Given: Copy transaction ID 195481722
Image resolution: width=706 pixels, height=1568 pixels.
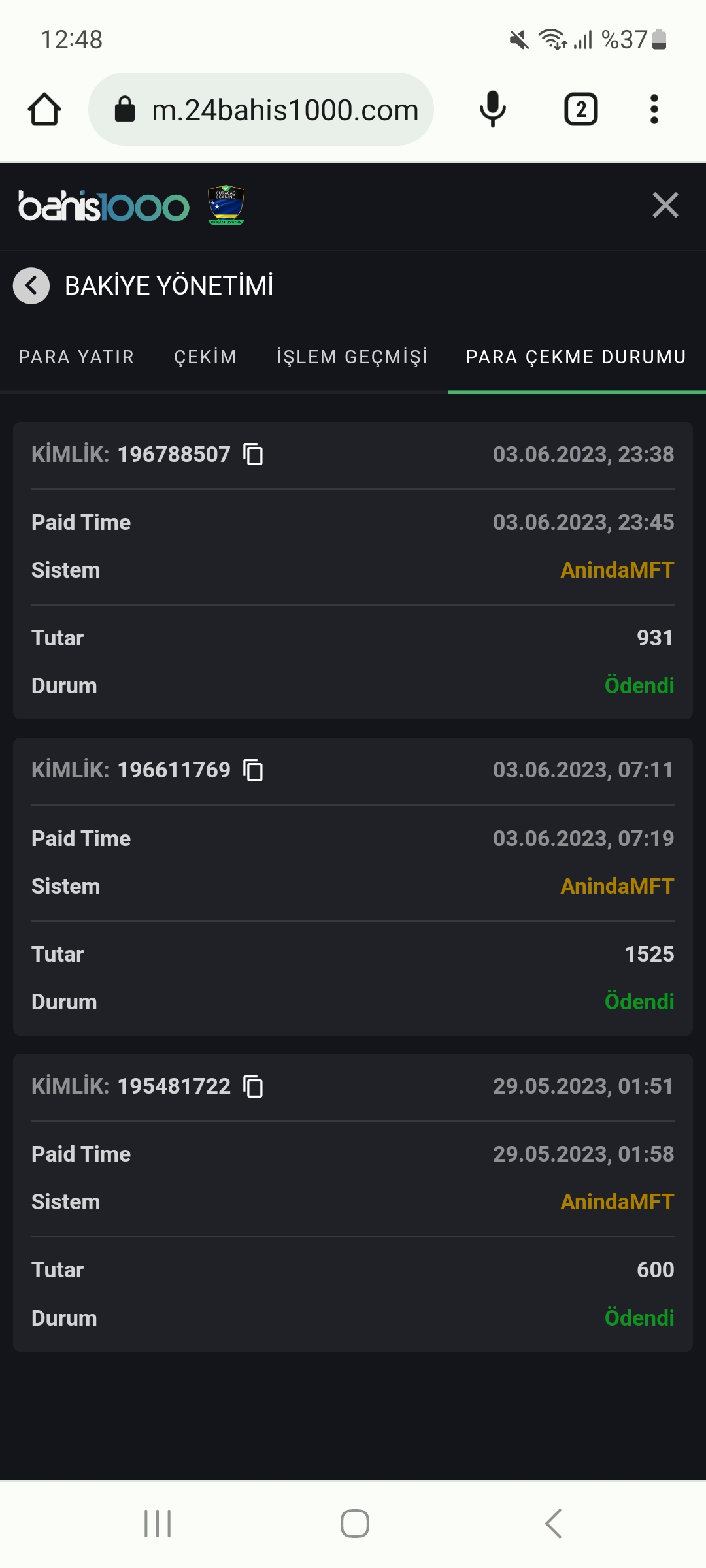Looking at the screenshot, I should click(x=253, y=1086).
